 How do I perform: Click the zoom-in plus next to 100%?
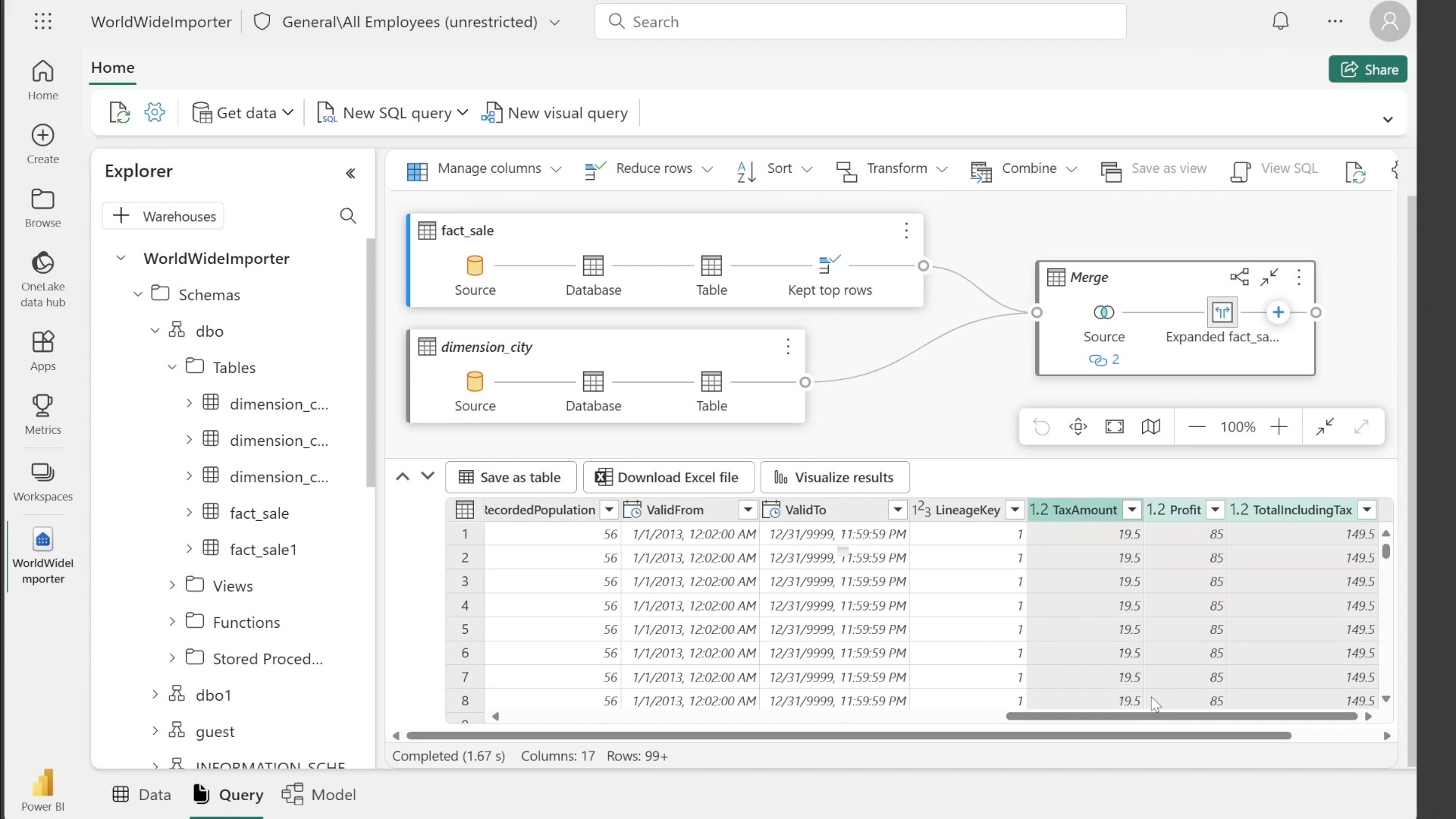[1279, 427]
